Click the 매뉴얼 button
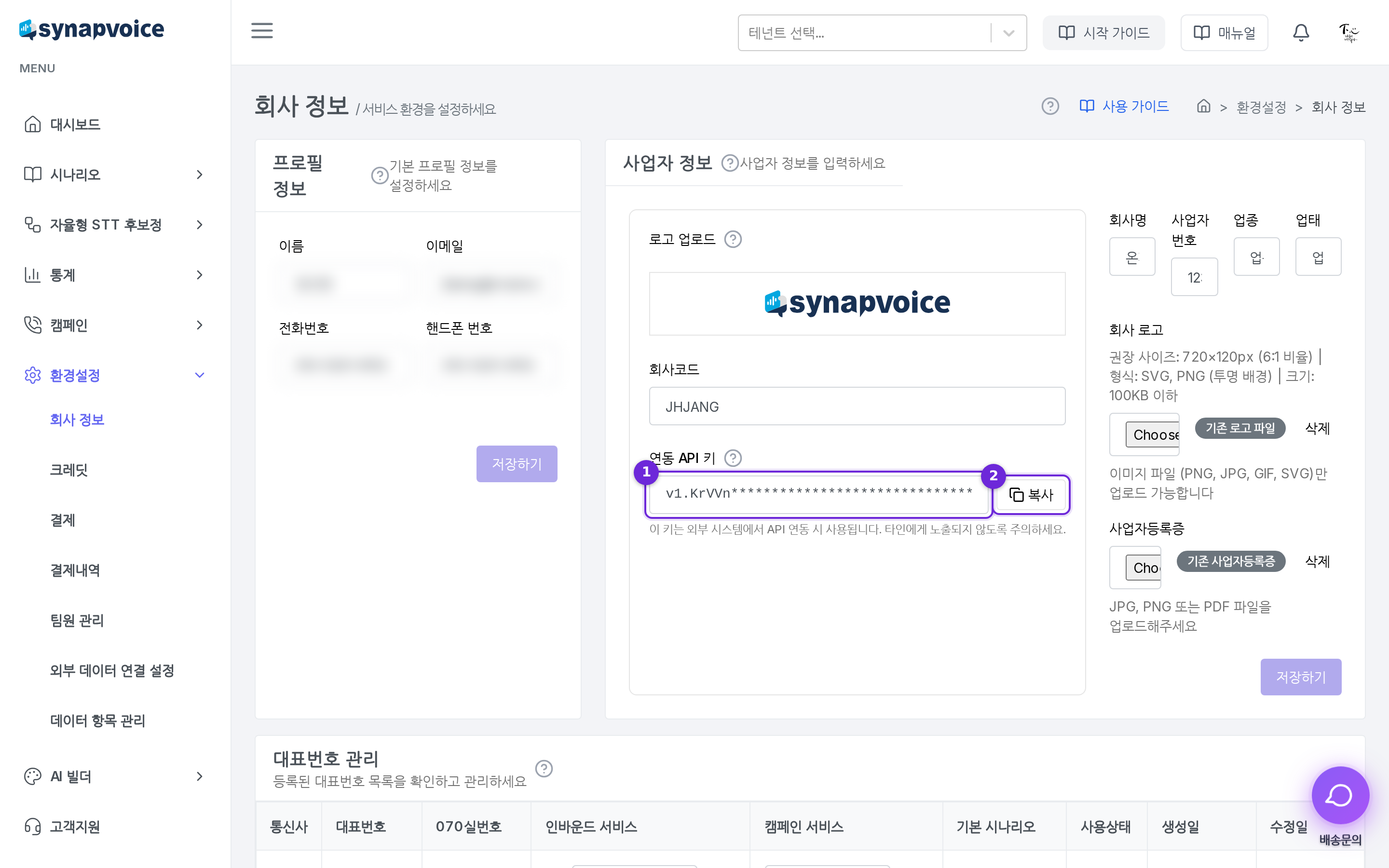Image resolution: width=1389 pixels, height=868 pixels. pyautogui.click(x=1224, y=33)
